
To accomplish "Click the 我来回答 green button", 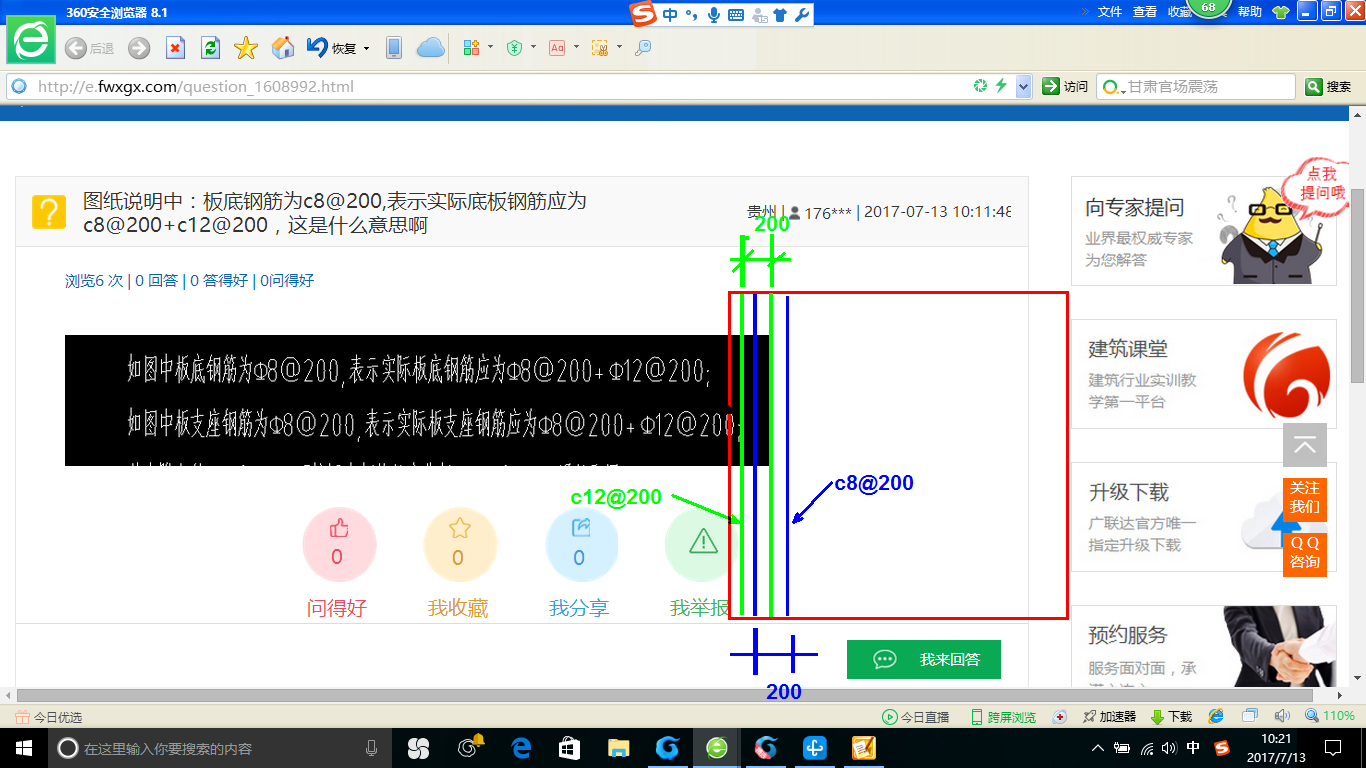I will point(924,659).
